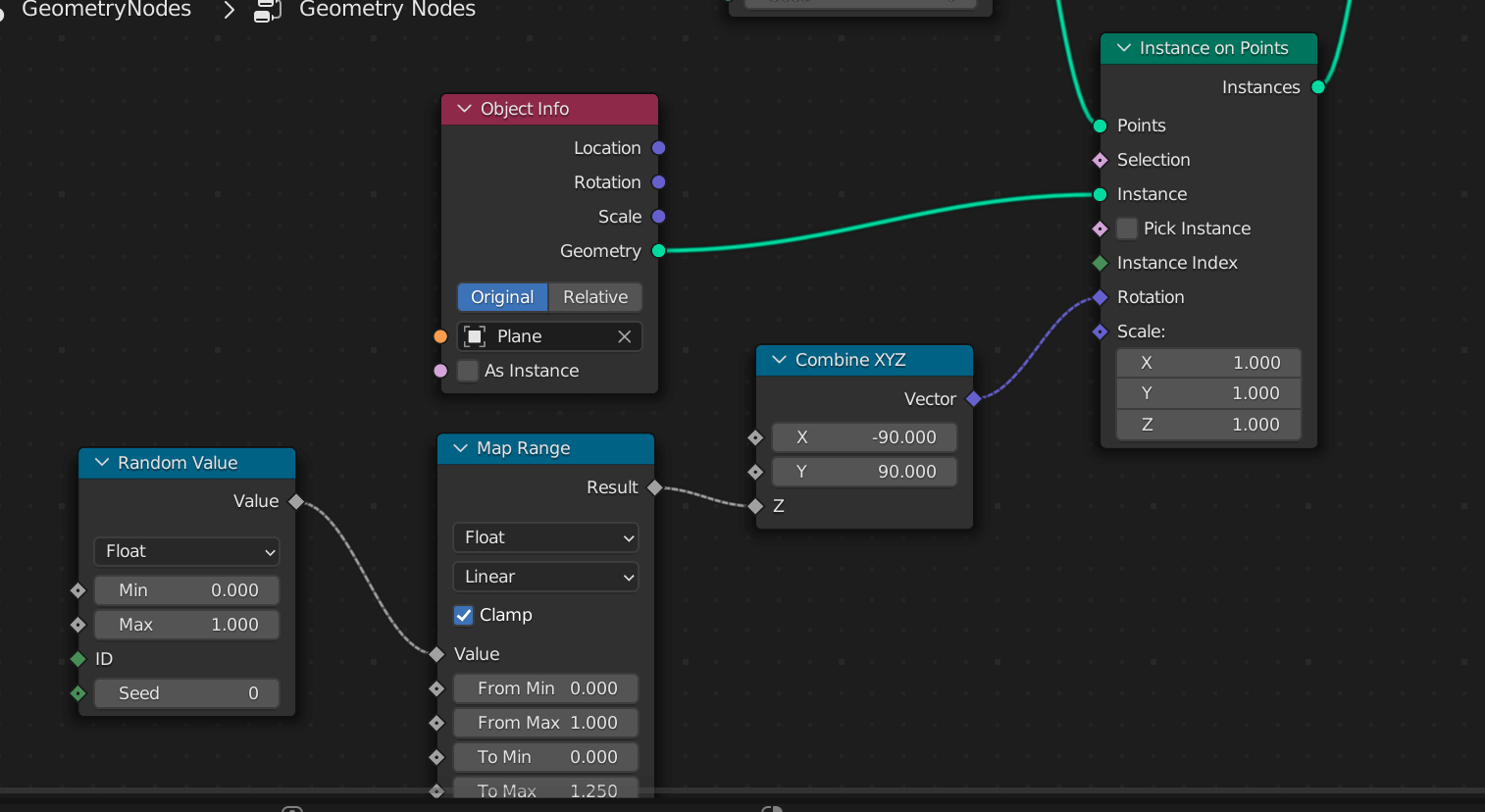Click the Min input socket on Random Value

coord(77,590)
